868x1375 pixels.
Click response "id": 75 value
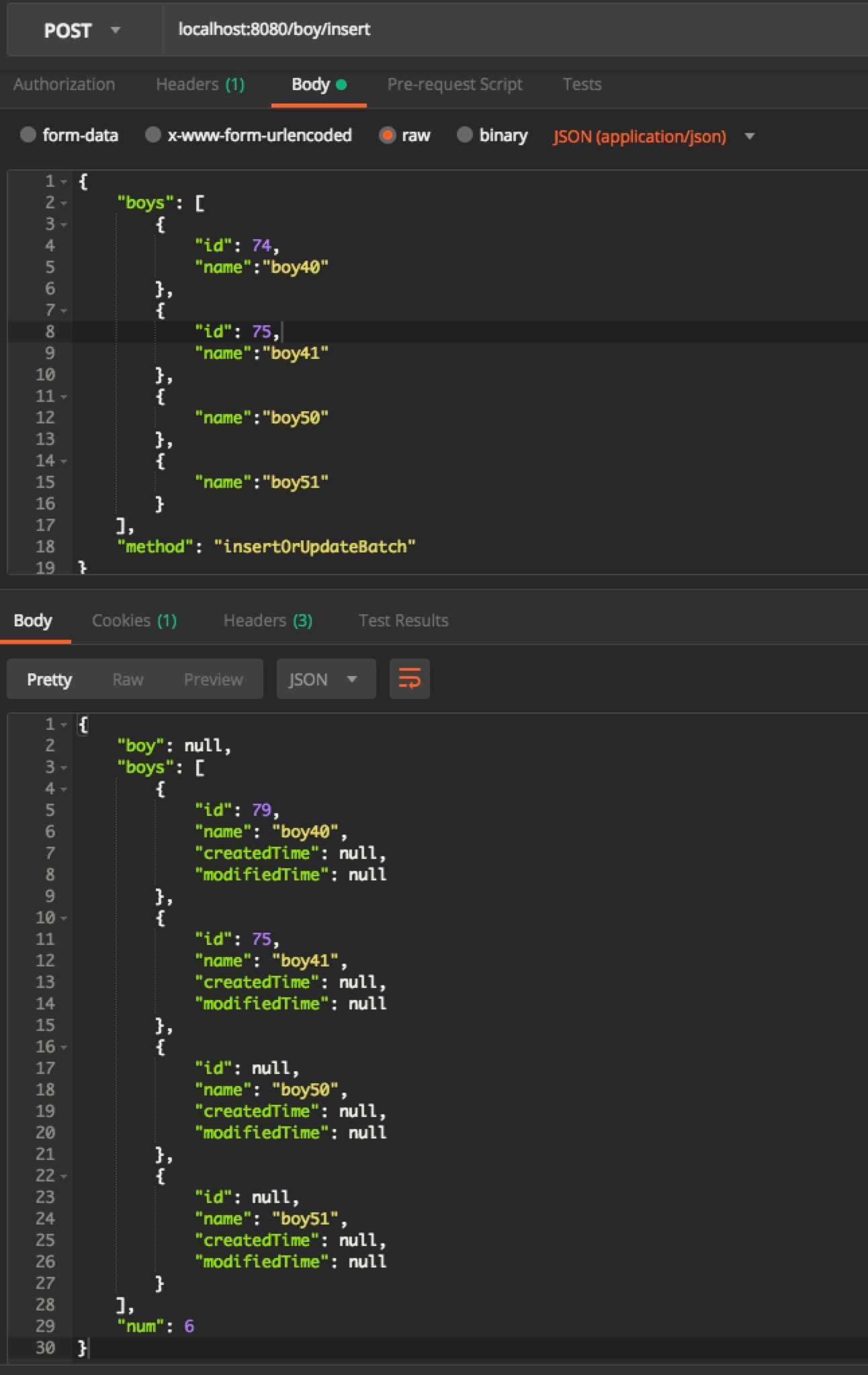coord(237,940)
